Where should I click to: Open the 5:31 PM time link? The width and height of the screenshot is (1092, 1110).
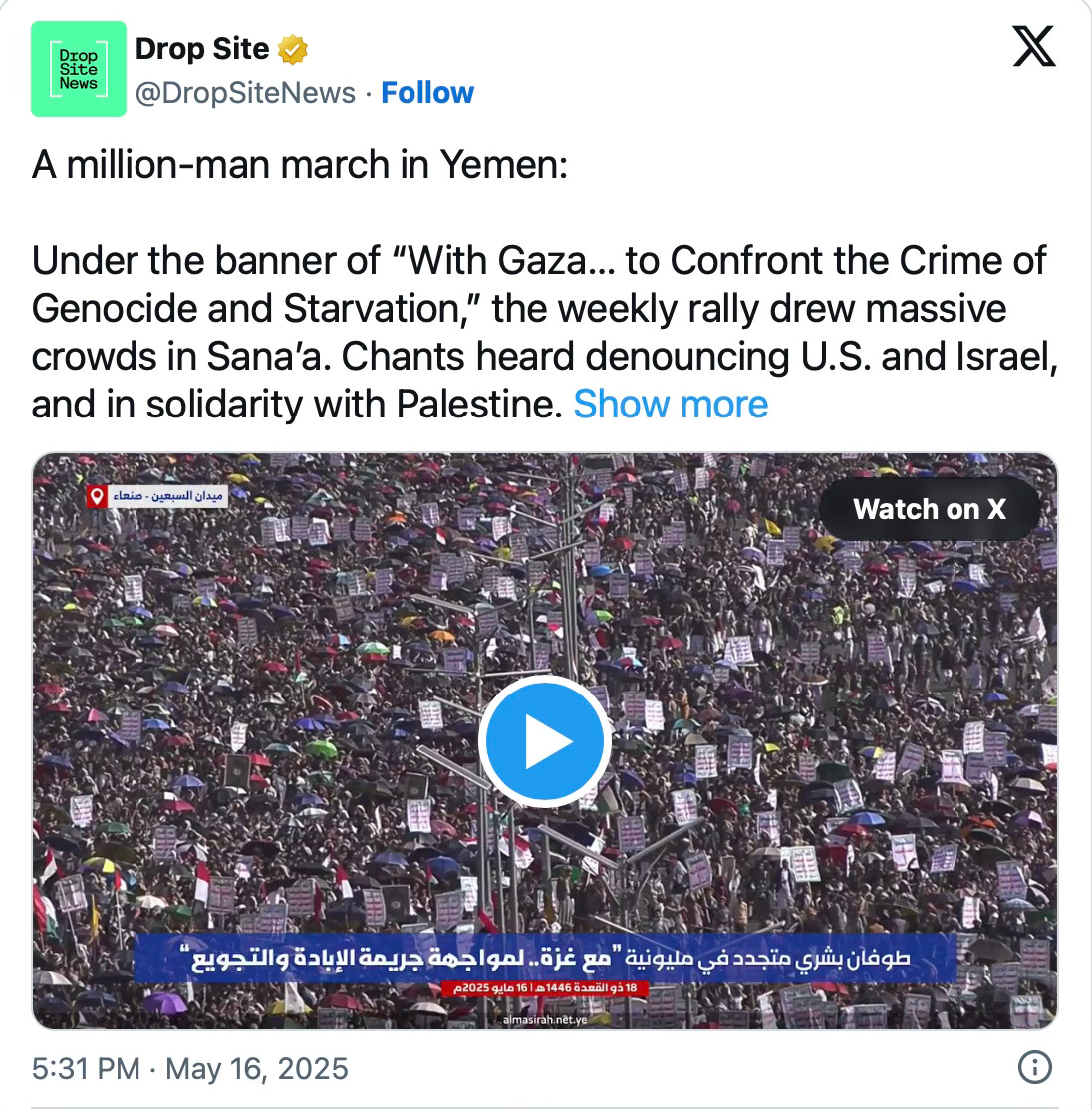(86, 1068)
